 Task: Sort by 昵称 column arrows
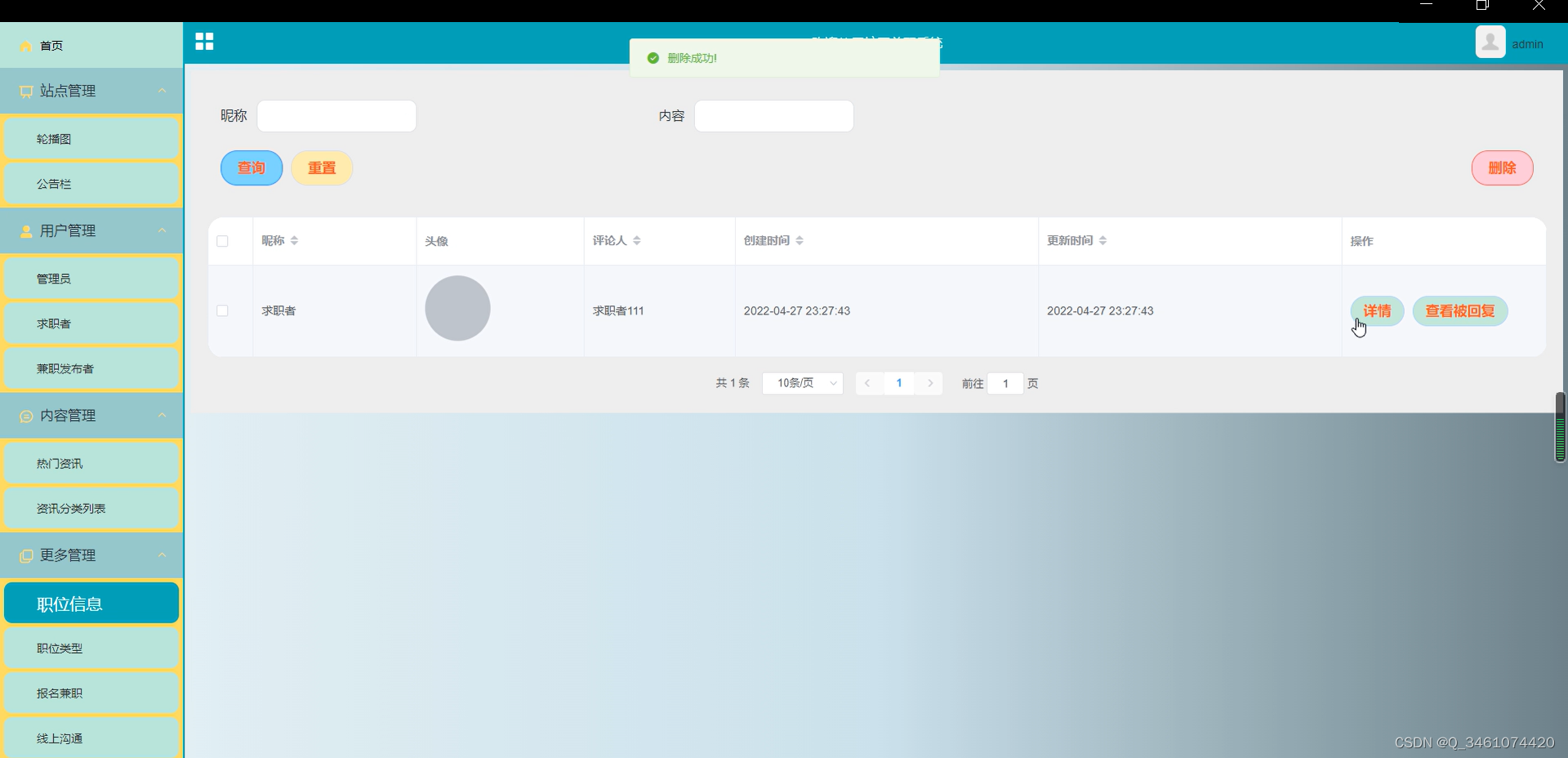(x=294, y=241)
